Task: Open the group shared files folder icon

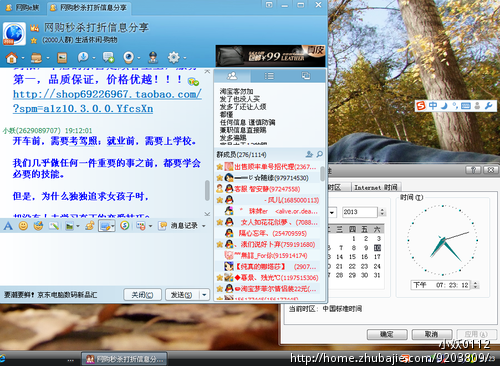Action: tap(36, 58)
